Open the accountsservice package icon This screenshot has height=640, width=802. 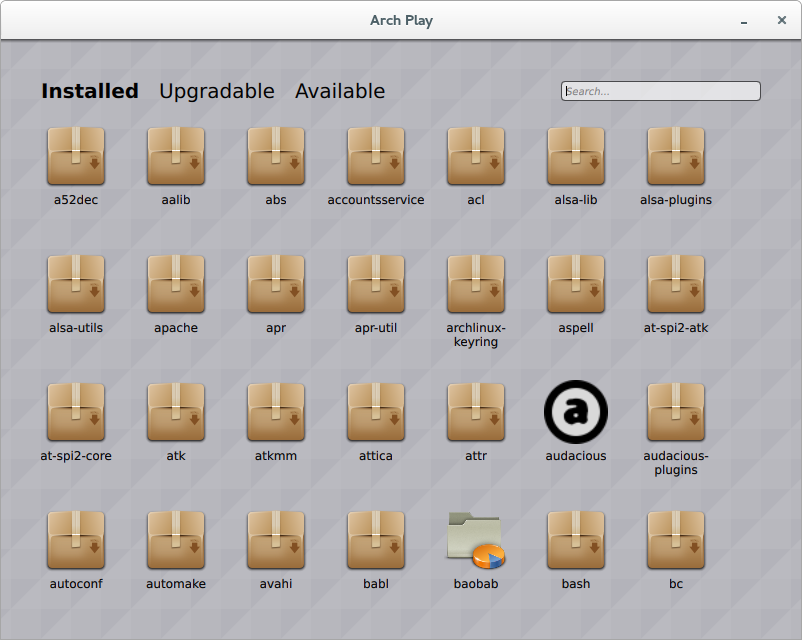pos(376,156)
